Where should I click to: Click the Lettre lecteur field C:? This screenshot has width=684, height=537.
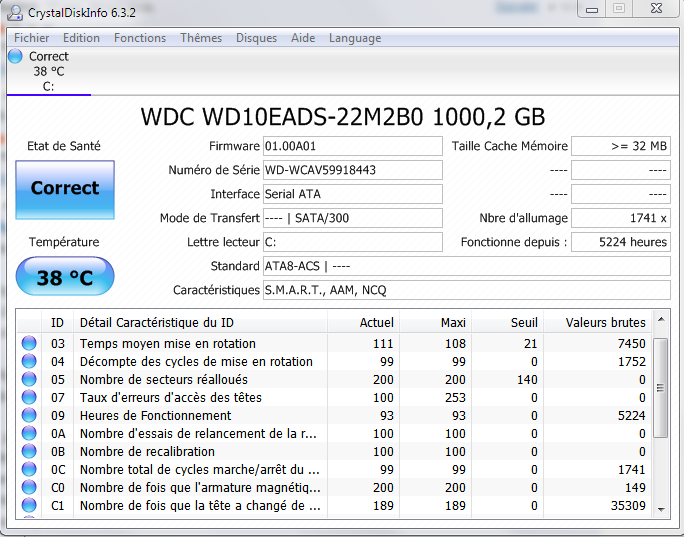352,242
